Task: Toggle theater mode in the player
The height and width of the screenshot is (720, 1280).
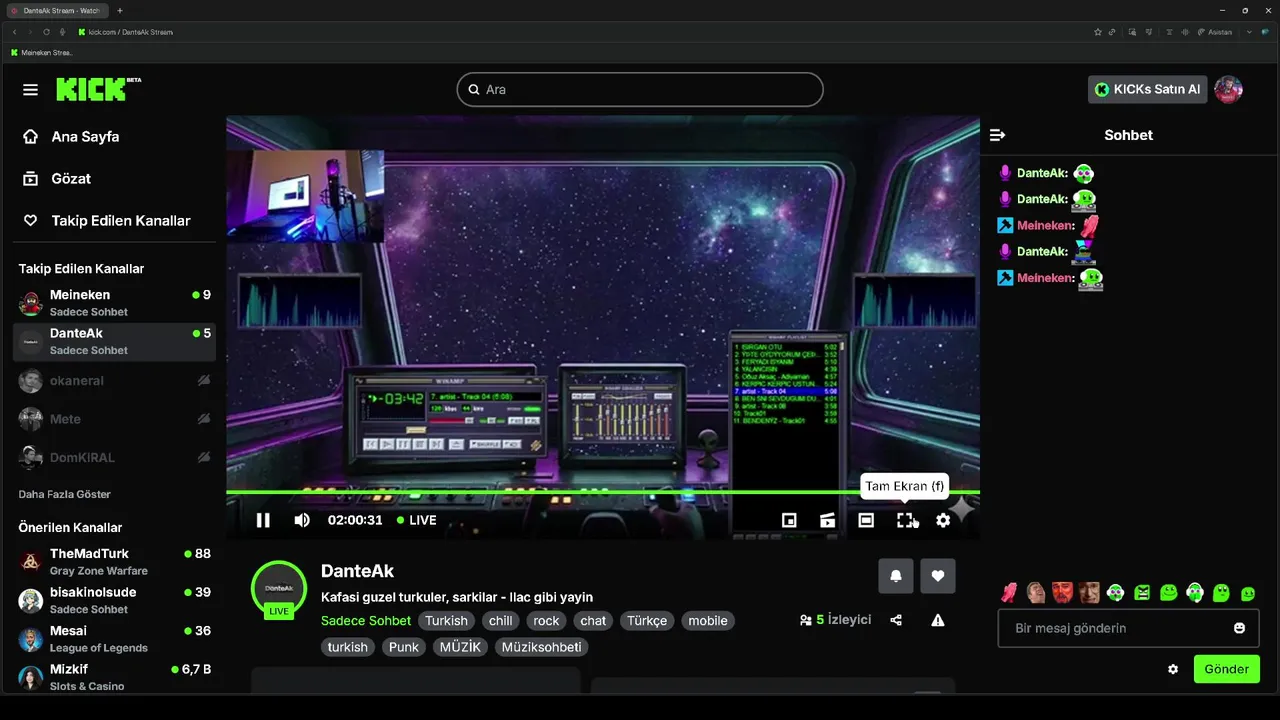Action: click(x=866, y=520)
